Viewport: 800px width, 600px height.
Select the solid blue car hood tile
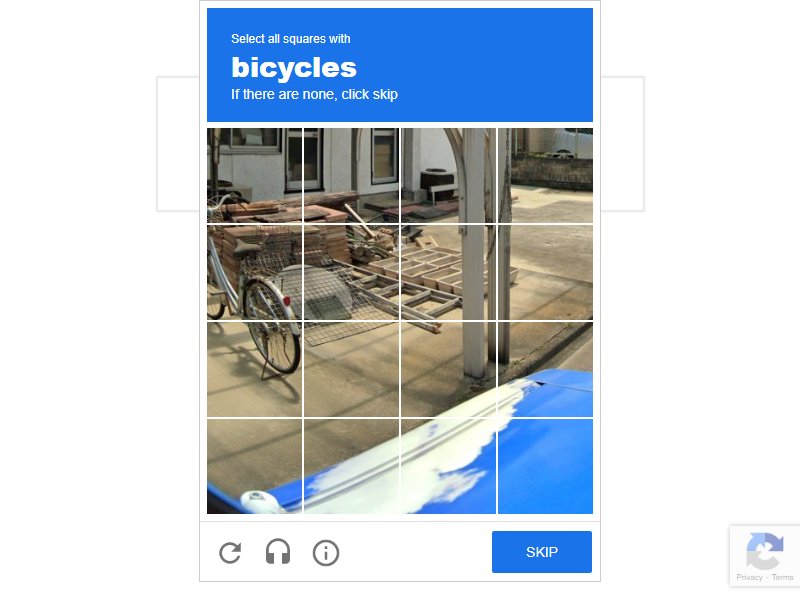pos(545,466)
